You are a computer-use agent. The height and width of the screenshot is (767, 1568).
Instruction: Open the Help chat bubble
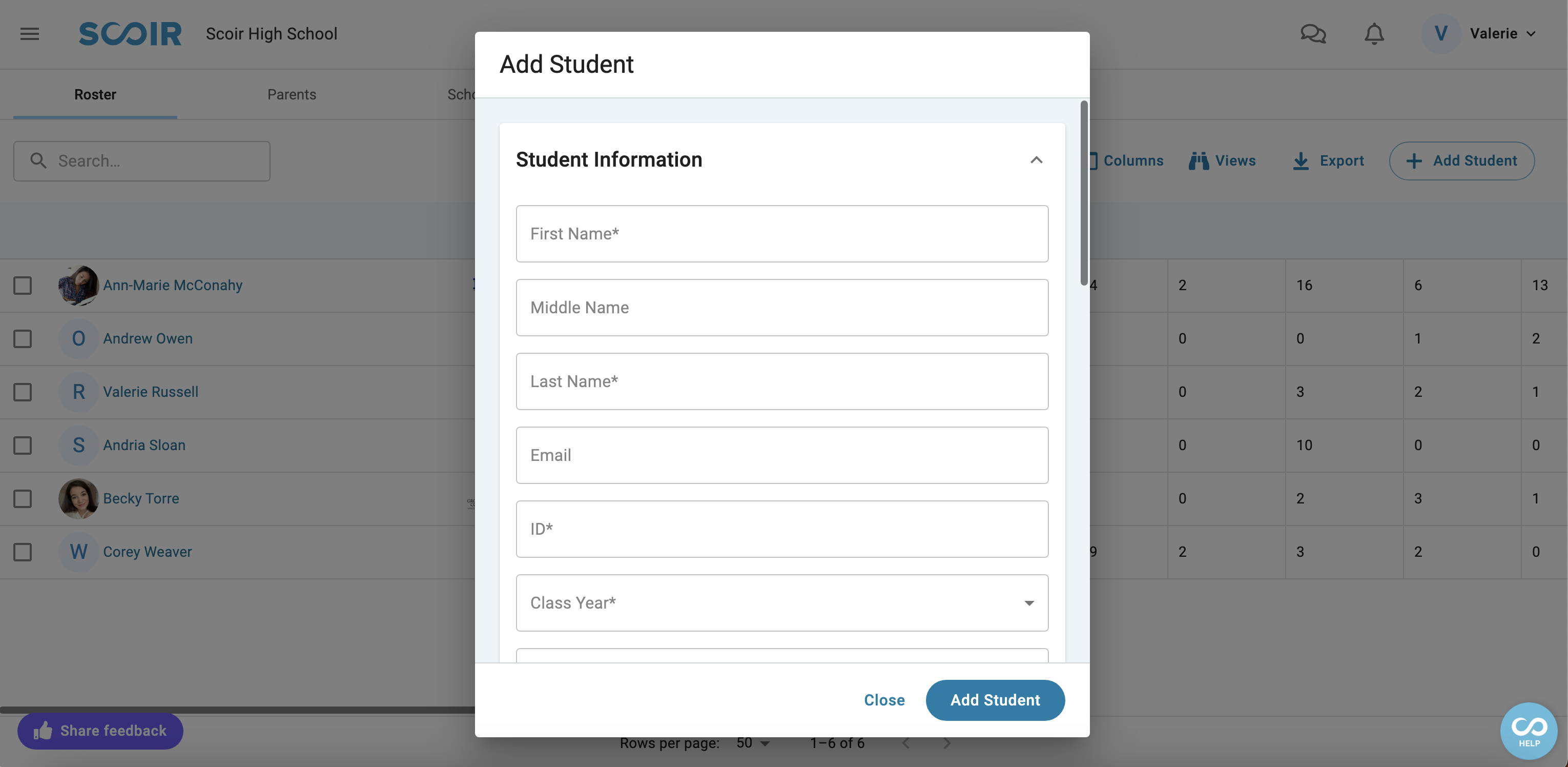[x=1529, y=731]
